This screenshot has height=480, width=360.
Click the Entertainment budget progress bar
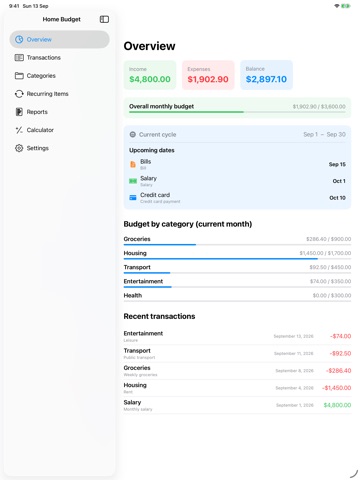[237, 287]
